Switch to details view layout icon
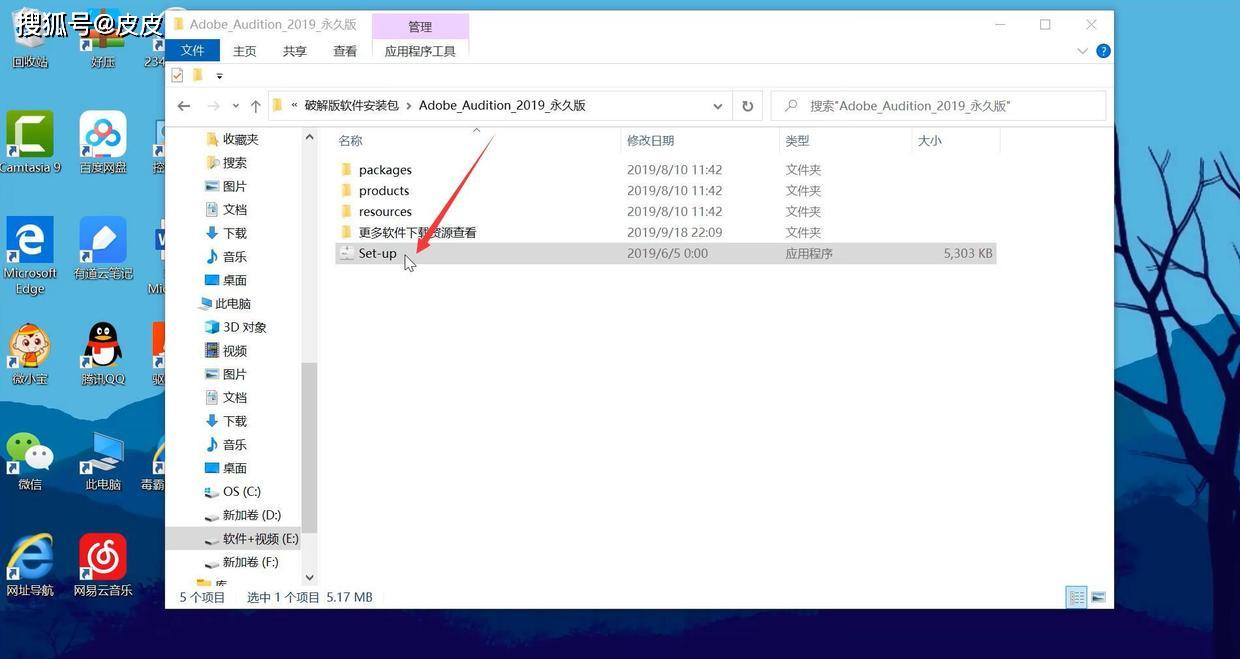 coord(1076,597)
